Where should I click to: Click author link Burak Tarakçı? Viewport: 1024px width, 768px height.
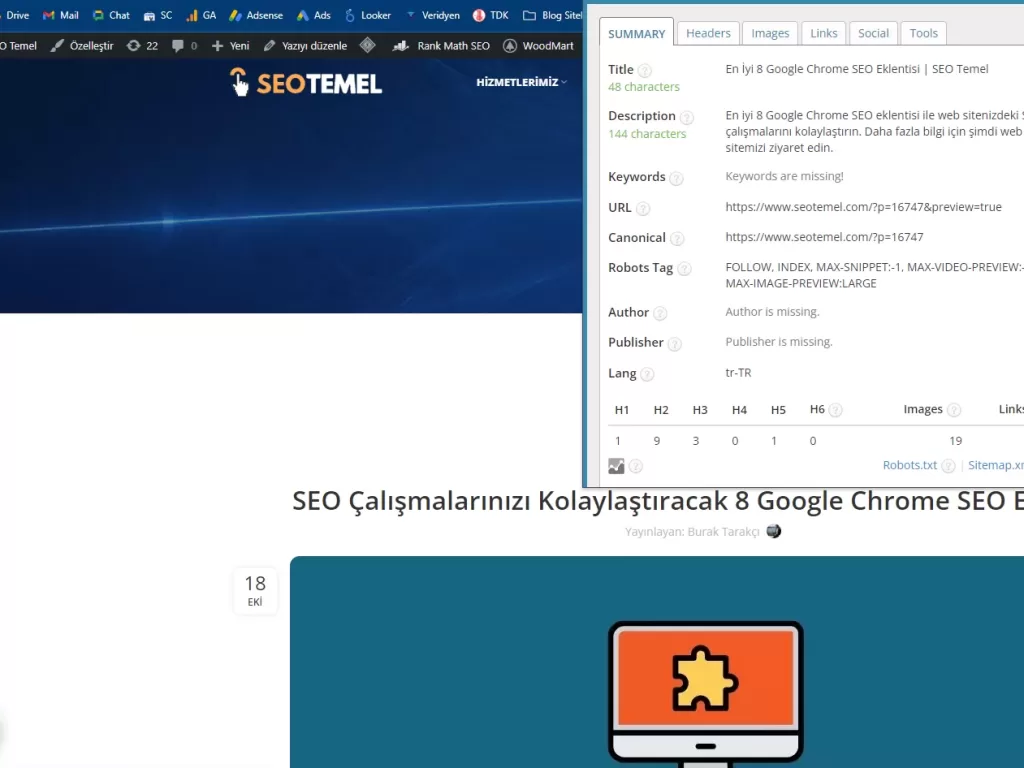click(x=723, y=532)
